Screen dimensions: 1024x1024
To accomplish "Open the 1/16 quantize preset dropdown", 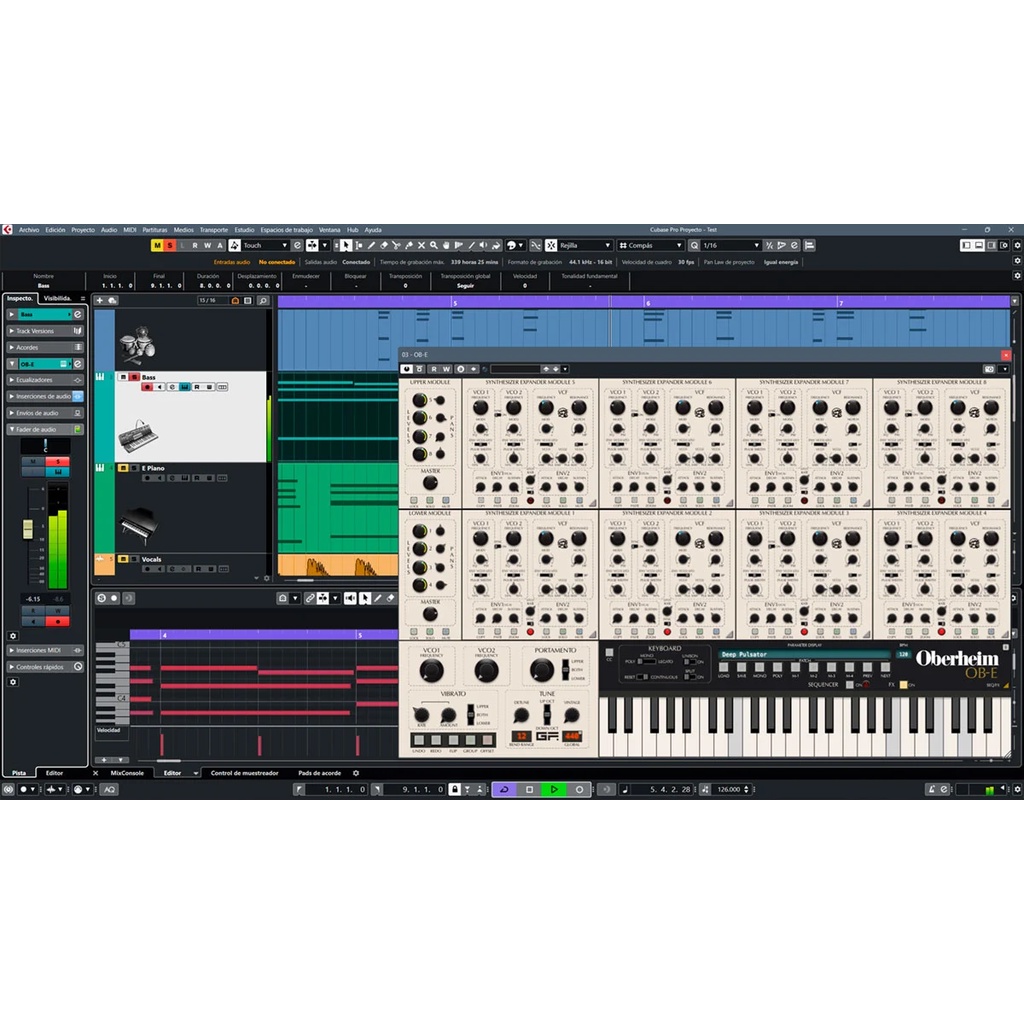I will coord(730,246).
